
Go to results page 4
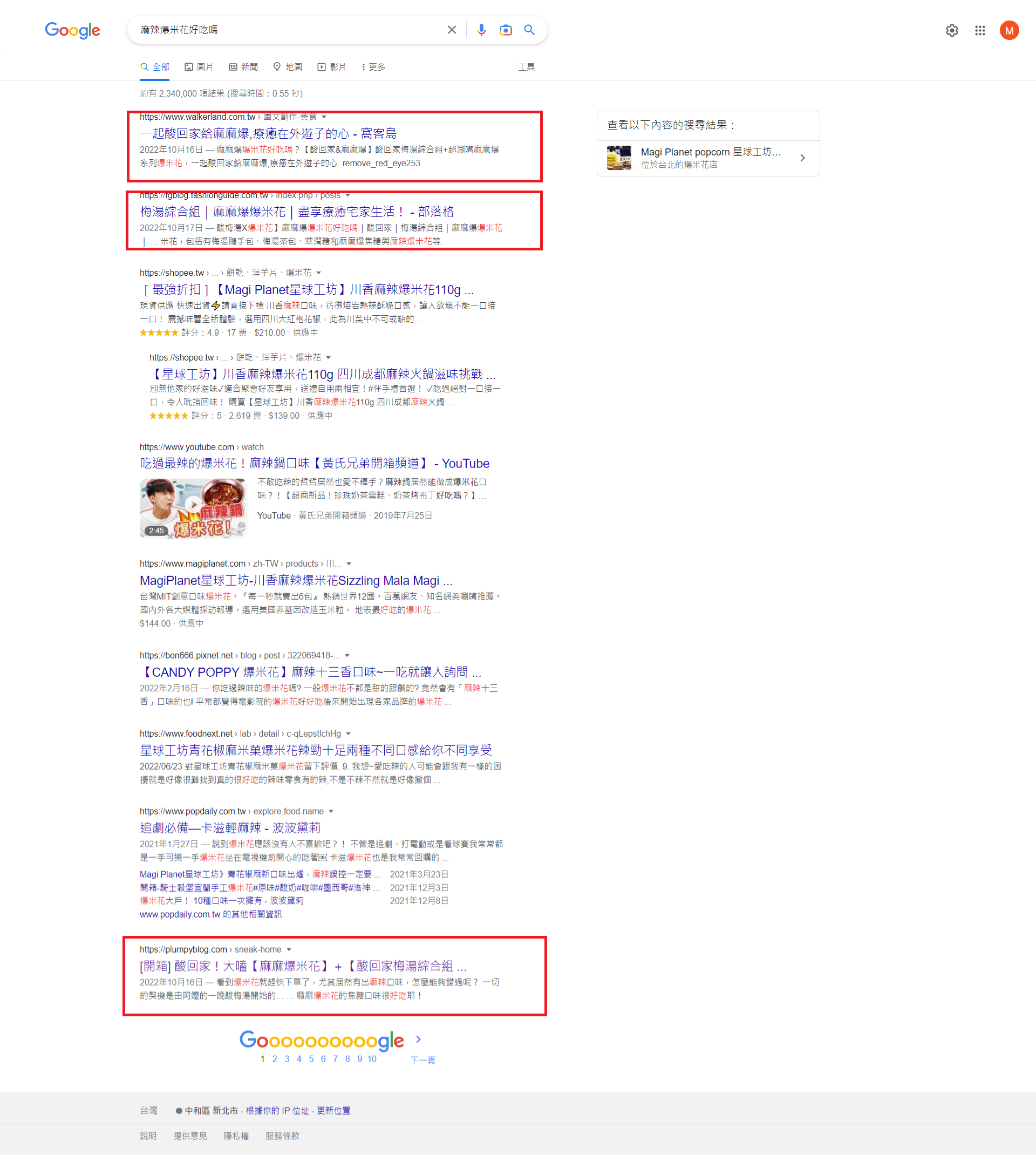click(299, 1059)
